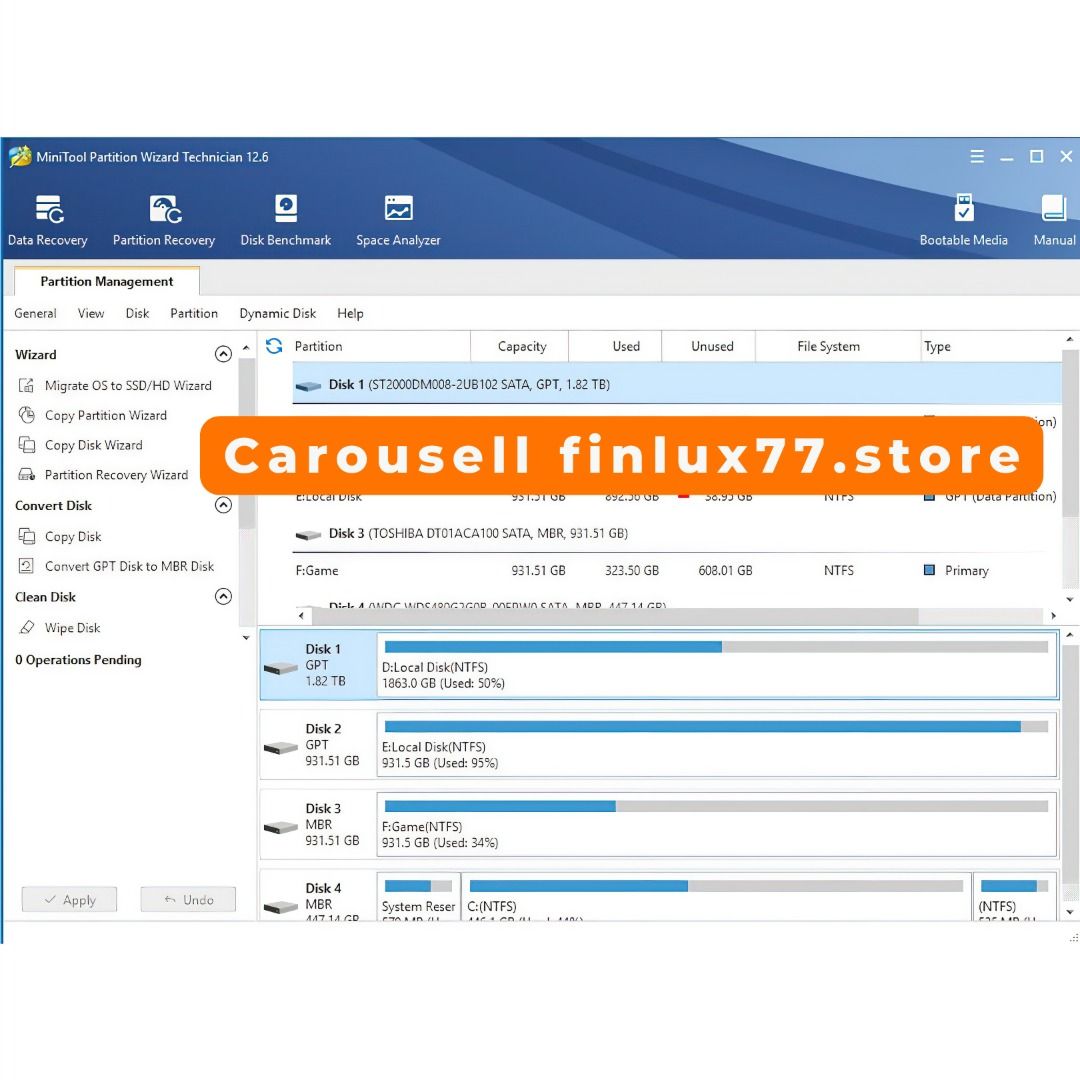The width and height of the screenshot is (1080, 1080).
Task: Collapse the Clean Disk section
Action: pyautogui.click(x=224, y=596)
